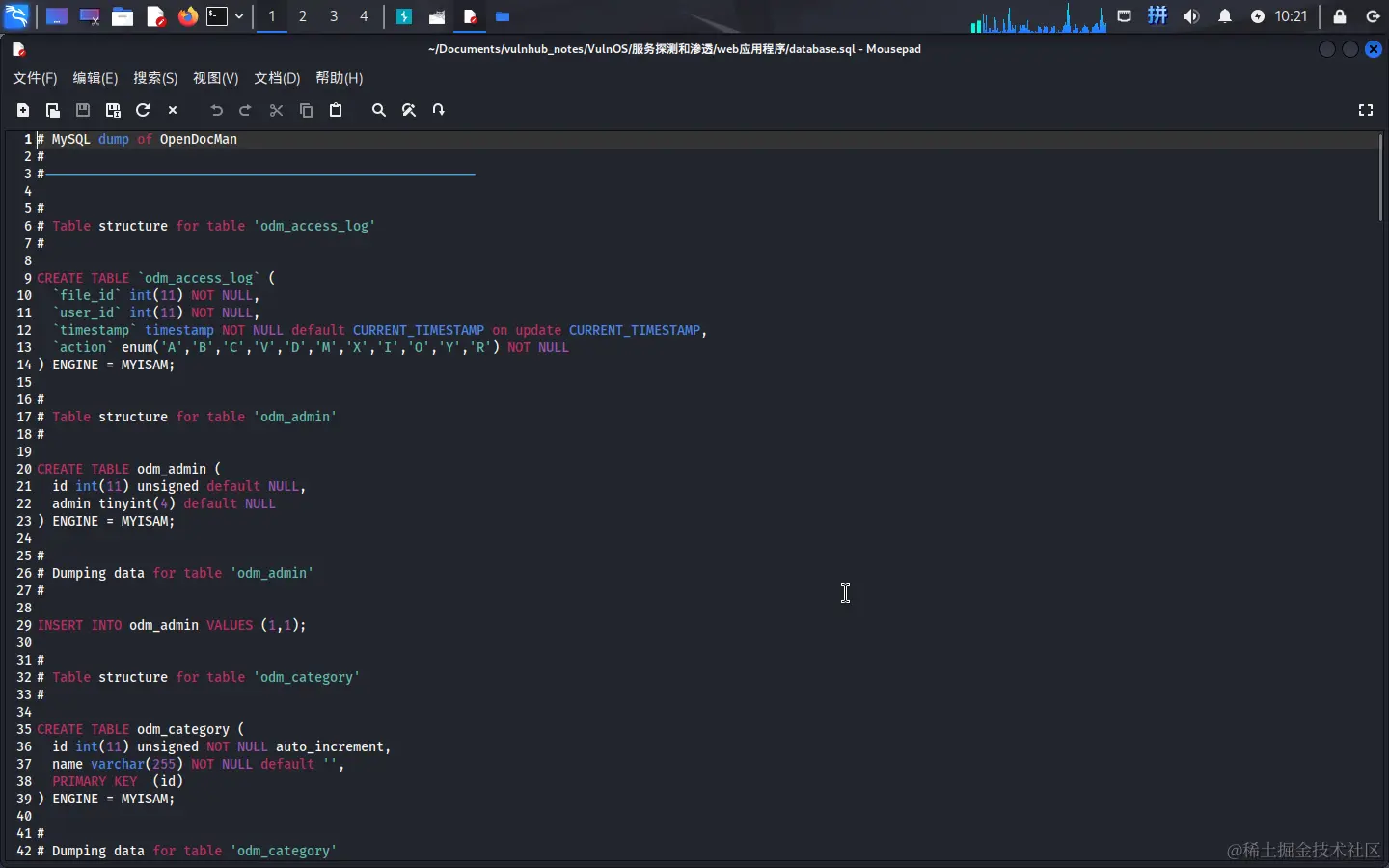Click 'odm_category' in the comment on line 32
Image resolution: width=1389 pixels, height=868 pixels.
[307, 677]
